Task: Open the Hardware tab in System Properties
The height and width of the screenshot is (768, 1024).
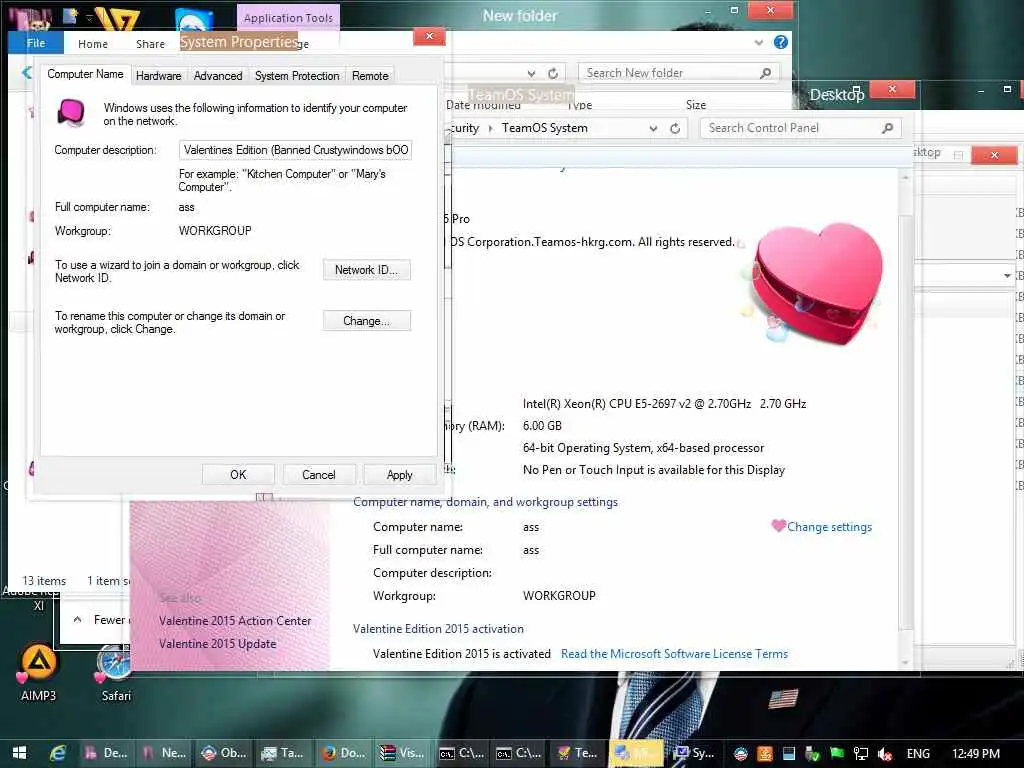Action: pos(158,76)
